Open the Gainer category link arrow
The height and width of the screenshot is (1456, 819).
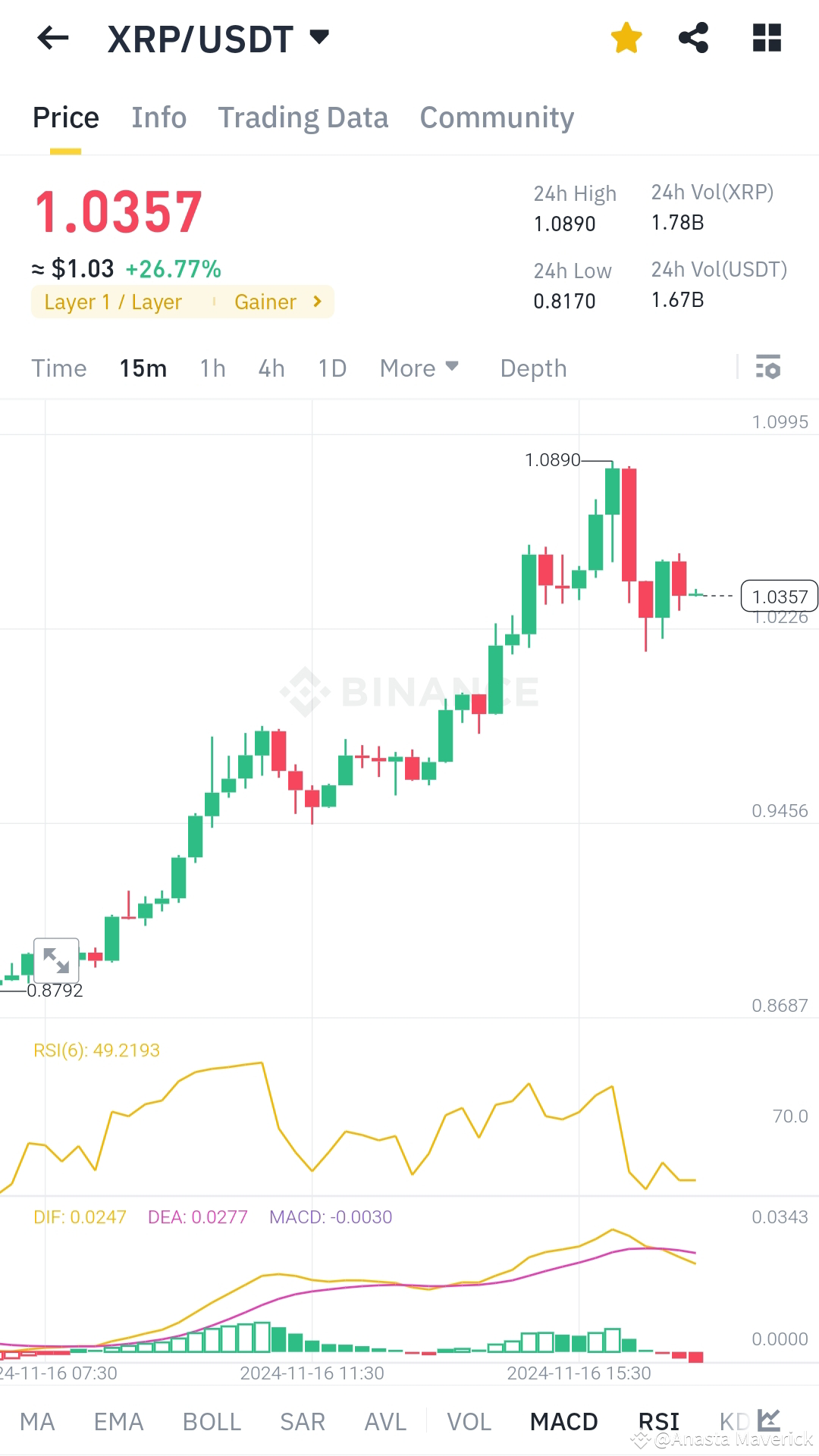(316, 302)
